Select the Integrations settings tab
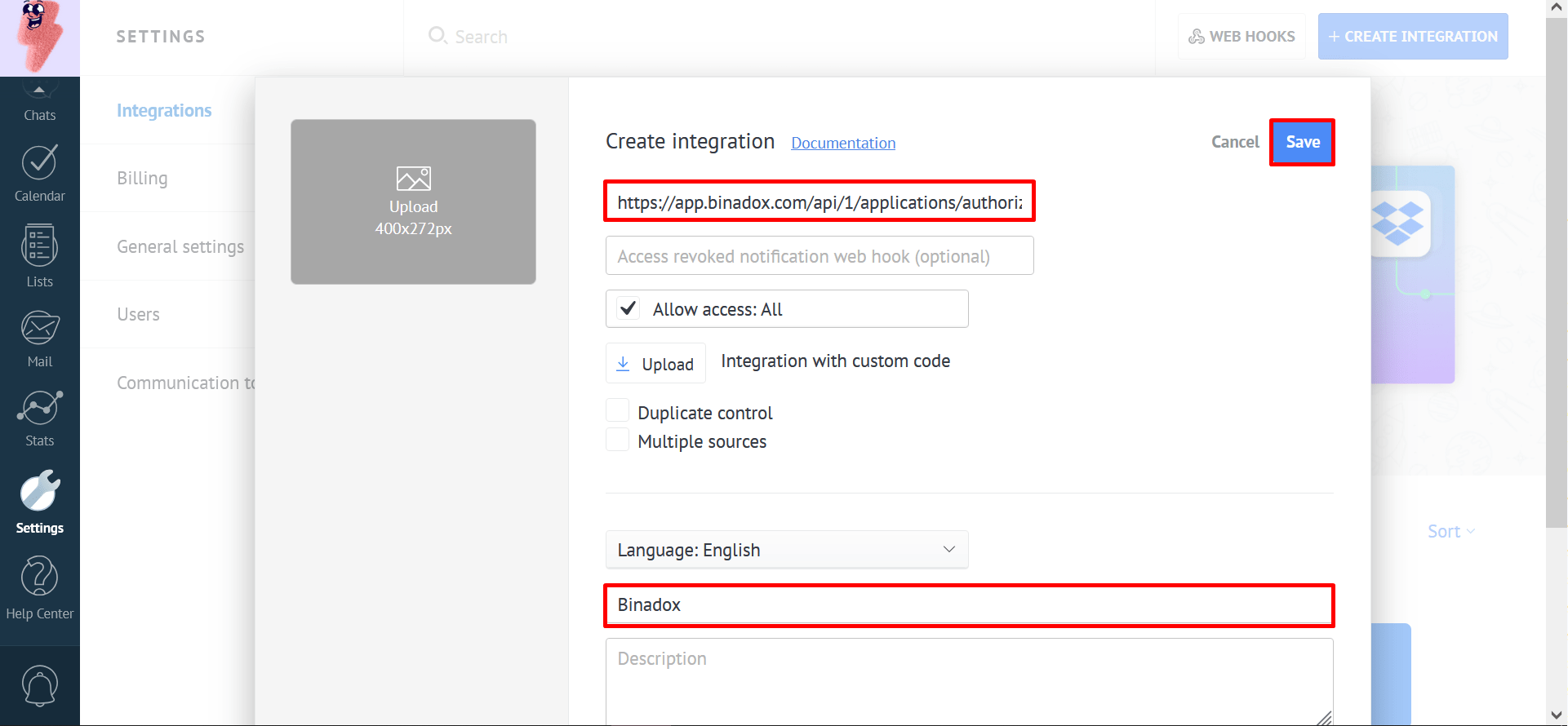This screenshot has width=1568, height=726. point(164,110)
